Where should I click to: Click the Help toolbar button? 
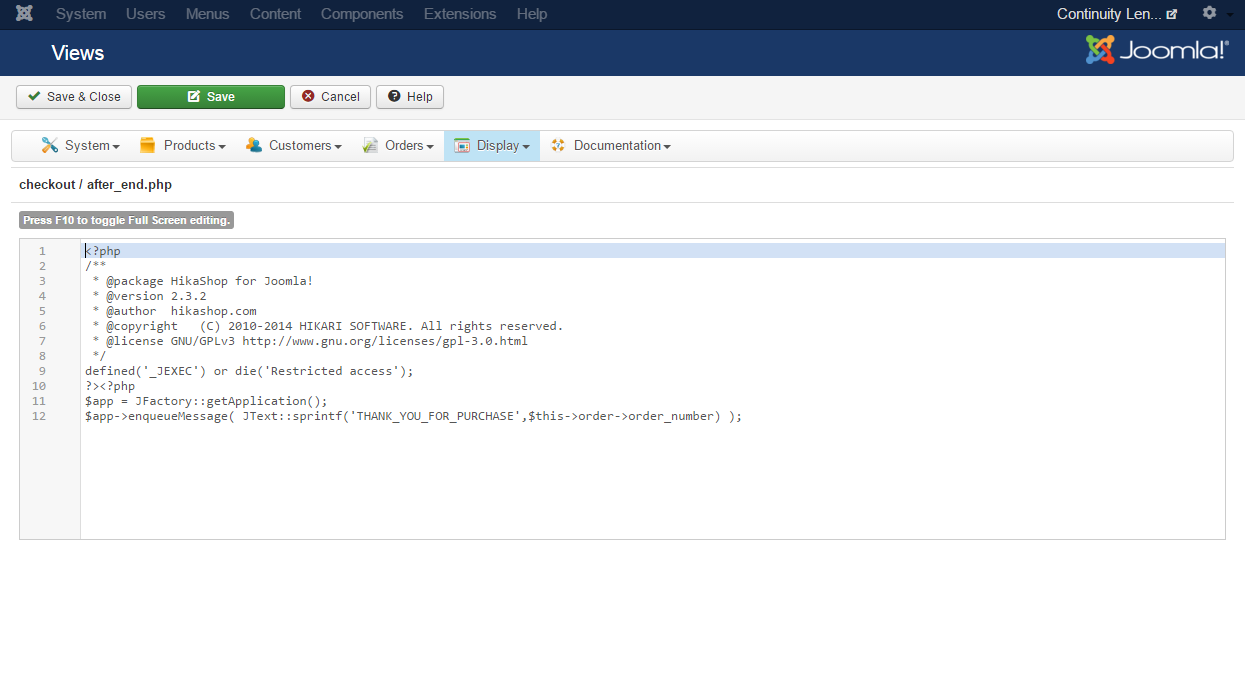[x=410, y=97]
